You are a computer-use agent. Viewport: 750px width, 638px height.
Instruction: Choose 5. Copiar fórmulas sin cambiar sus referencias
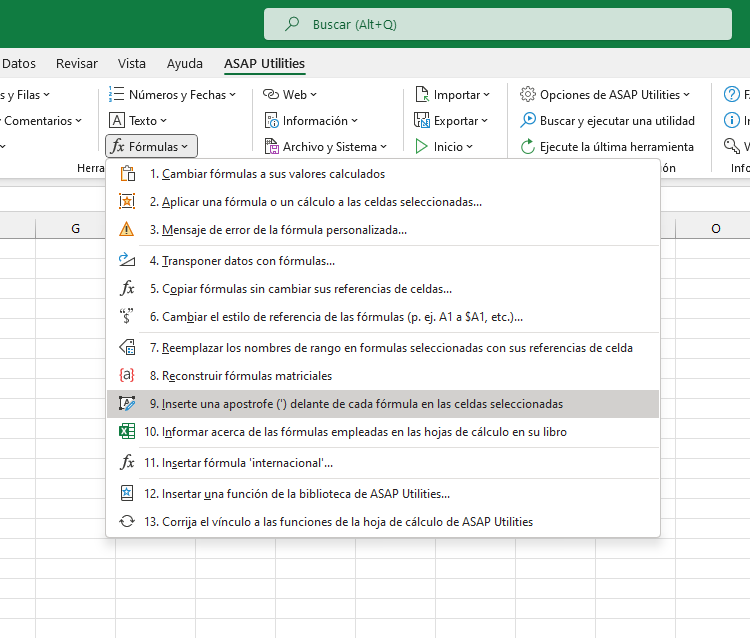click(383, 288)
